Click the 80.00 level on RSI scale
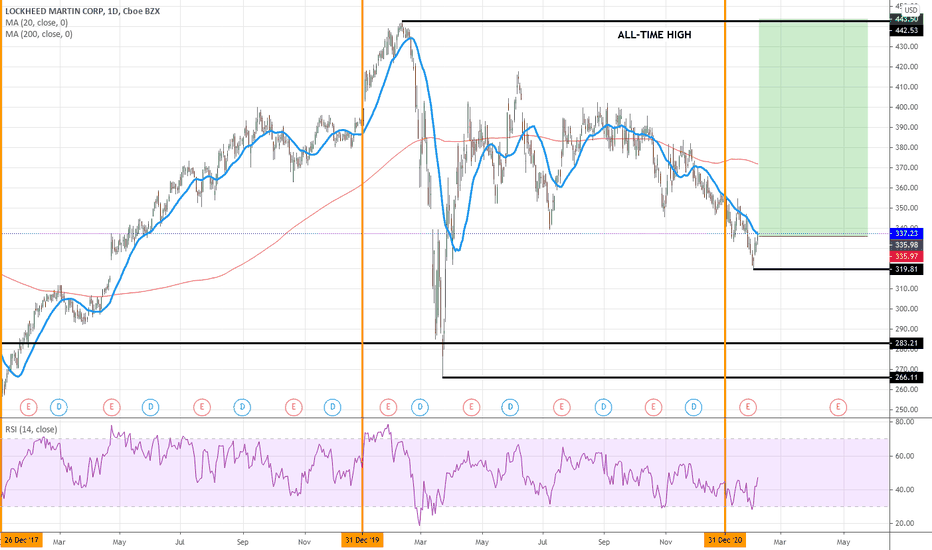Screen dimensions: 932x550 click(905, 422)
